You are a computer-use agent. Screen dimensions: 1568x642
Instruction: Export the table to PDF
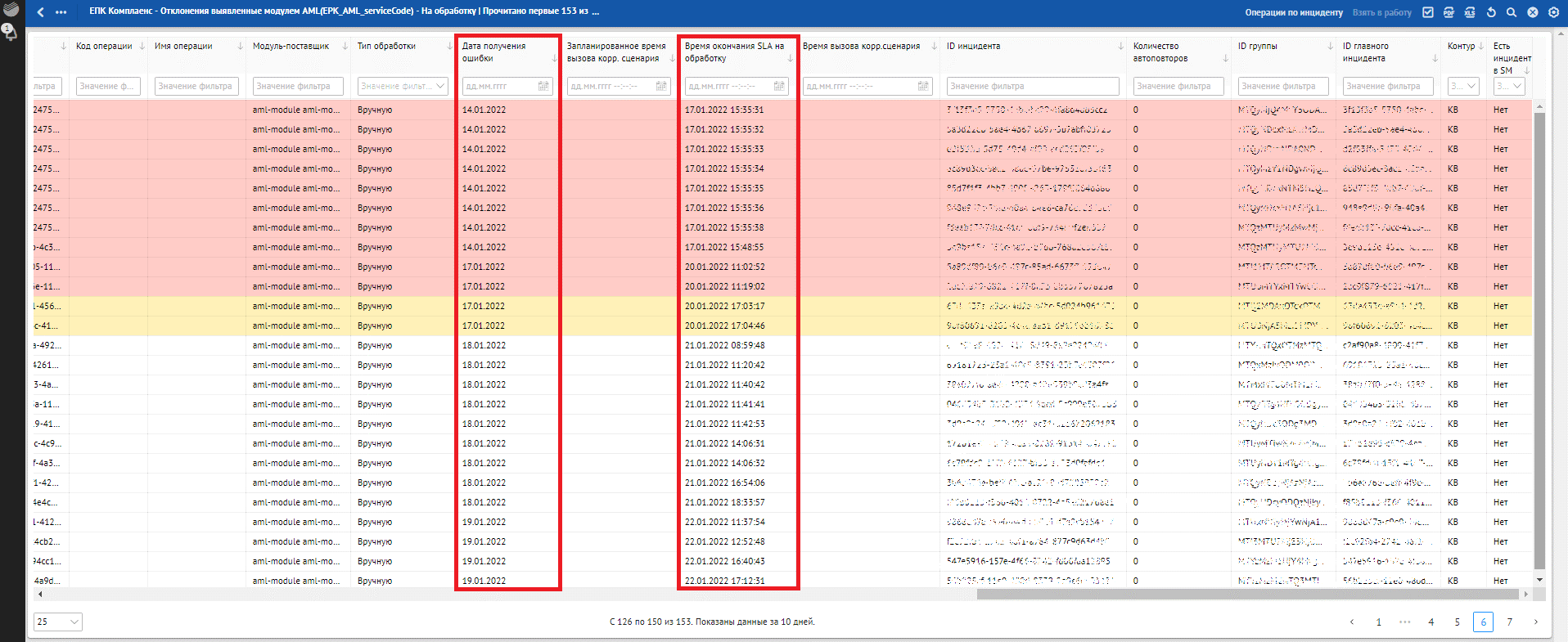(1449, 12)
